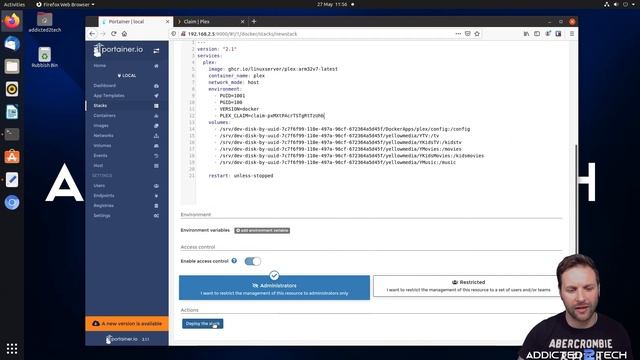Click the App Templates rocket icon
The image size is (640, 360).
[x=156, y=96]
